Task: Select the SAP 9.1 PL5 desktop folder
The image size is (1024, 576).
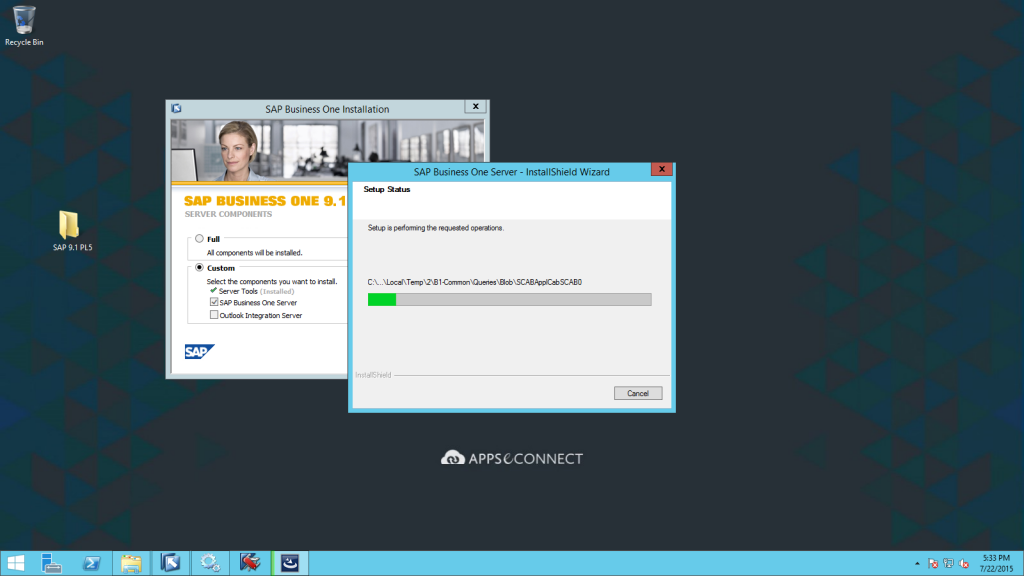Action: tap(72, 231)
